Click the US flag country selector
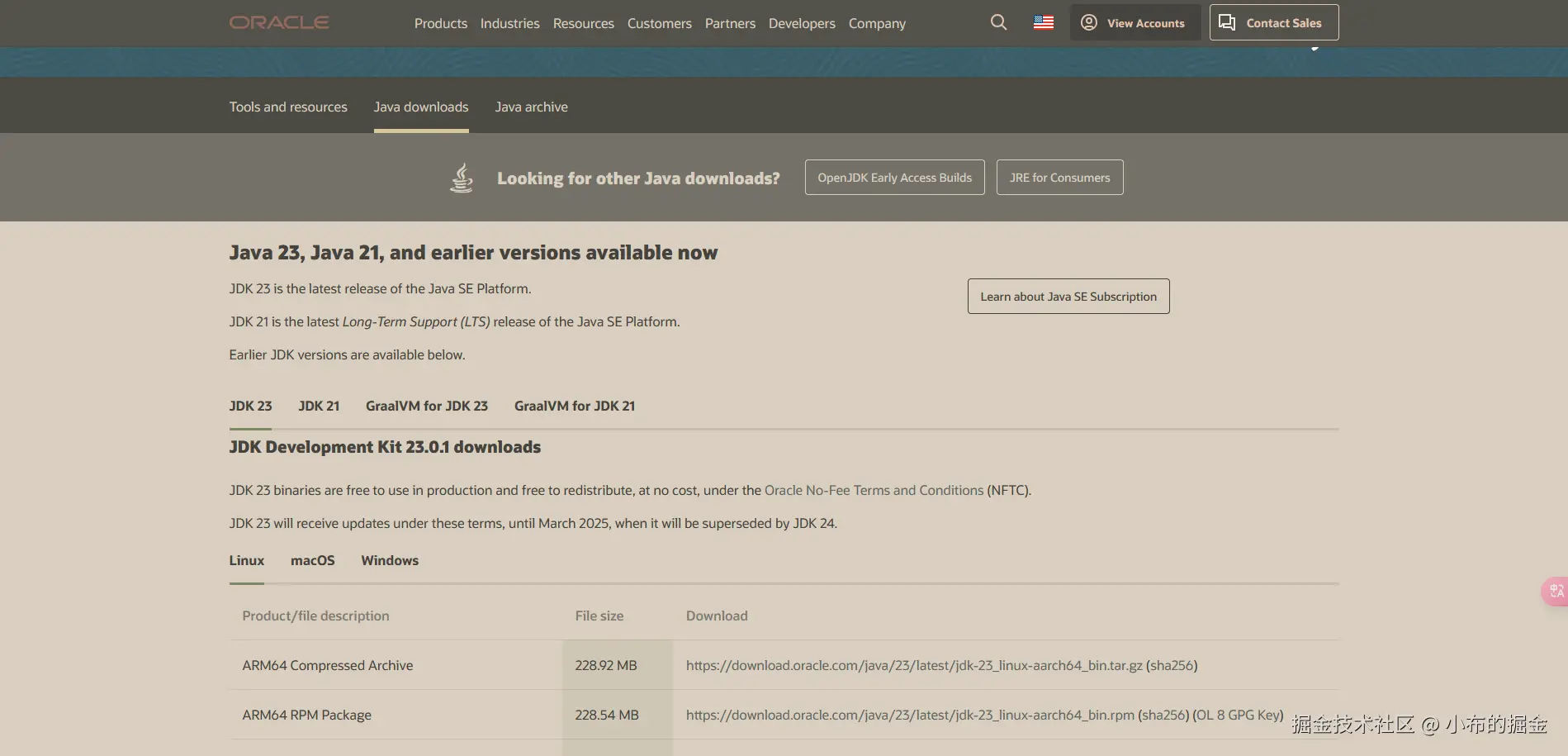This screenshot has height=756, width=1568. click(1044, 22)
